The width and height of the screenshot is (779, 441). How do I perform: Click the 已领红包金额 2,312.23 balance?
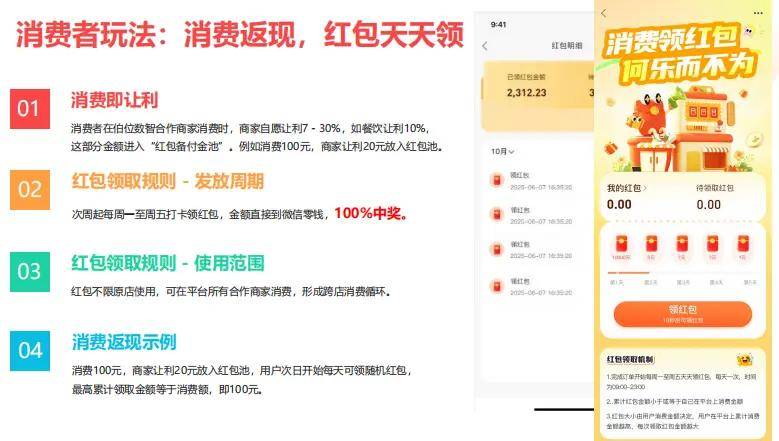pyautogui.click(x=526, y=93)
